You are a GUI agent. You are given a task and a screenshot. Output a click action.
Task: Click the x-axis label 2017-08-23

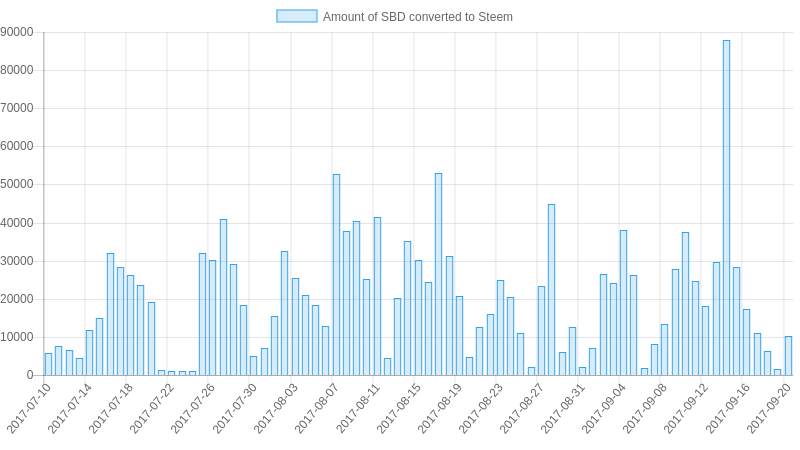(x=481, y=409)
